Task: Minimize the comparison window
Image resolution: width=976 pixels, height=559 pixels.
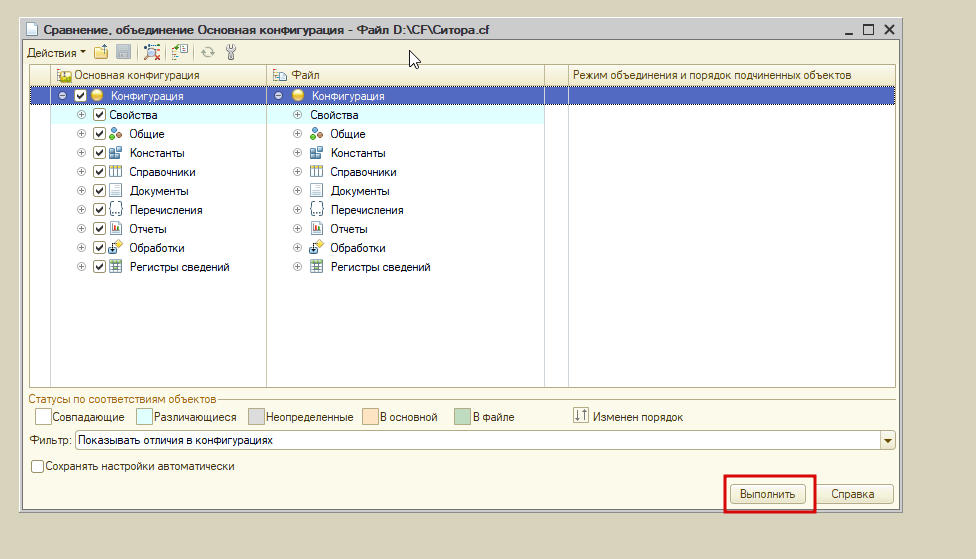Action: click(x=848, y=31)
